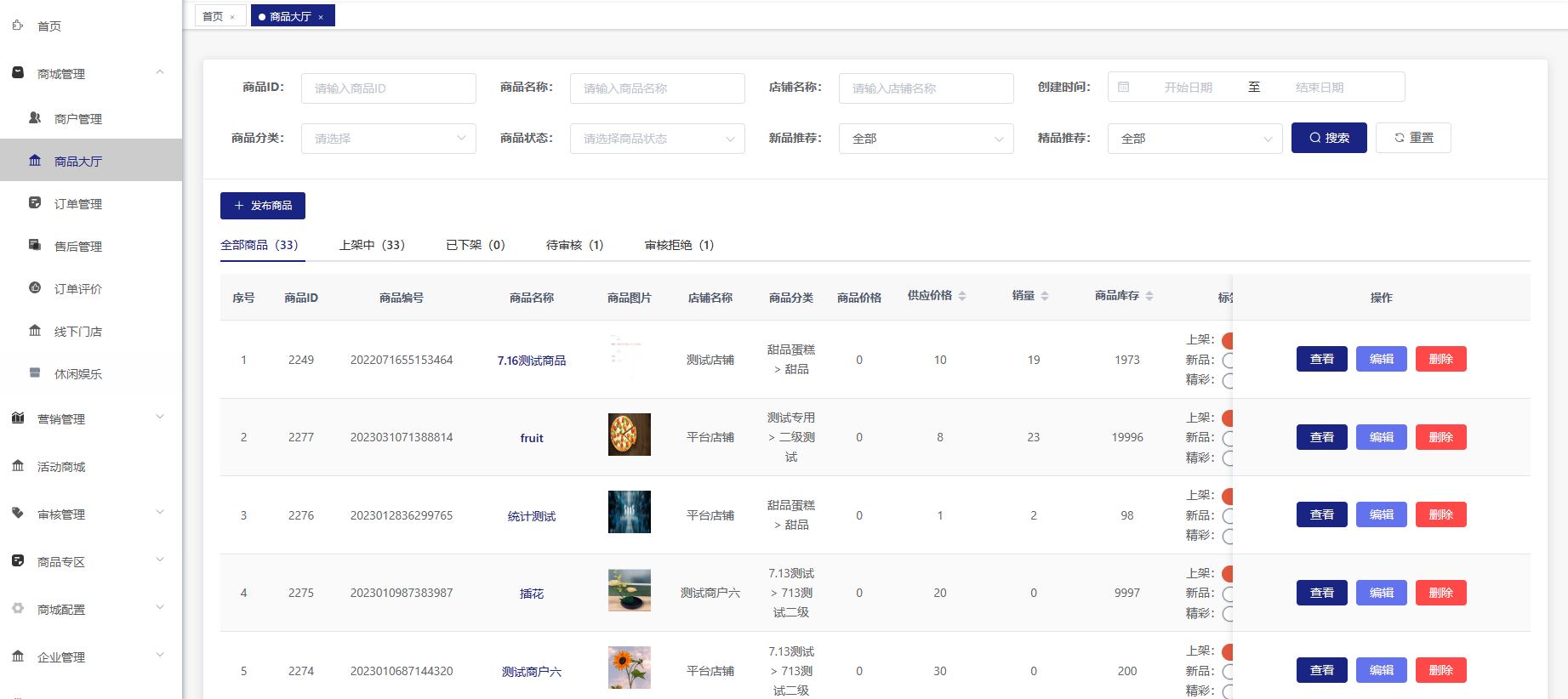Open 订单评价 via its sidebar icon
The height and width of the screenshot is (699, 1568).
pos(35,288)
